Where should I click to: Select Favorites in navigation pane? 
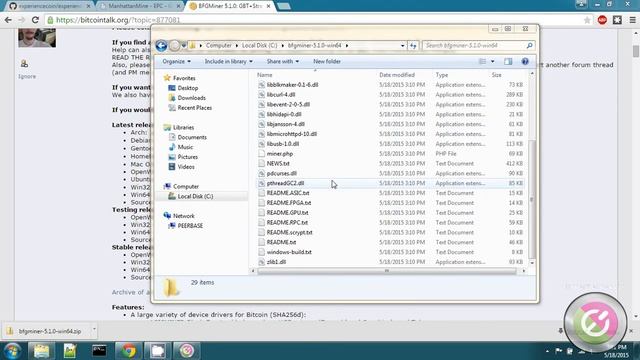(184, 78)
